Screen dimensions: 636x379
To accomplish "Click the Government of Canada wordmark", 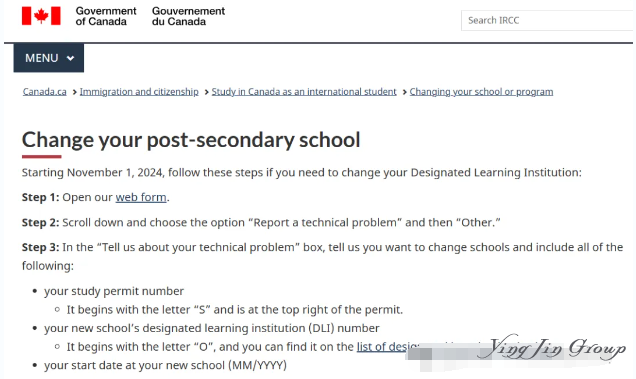I will (x=106, y=16).
